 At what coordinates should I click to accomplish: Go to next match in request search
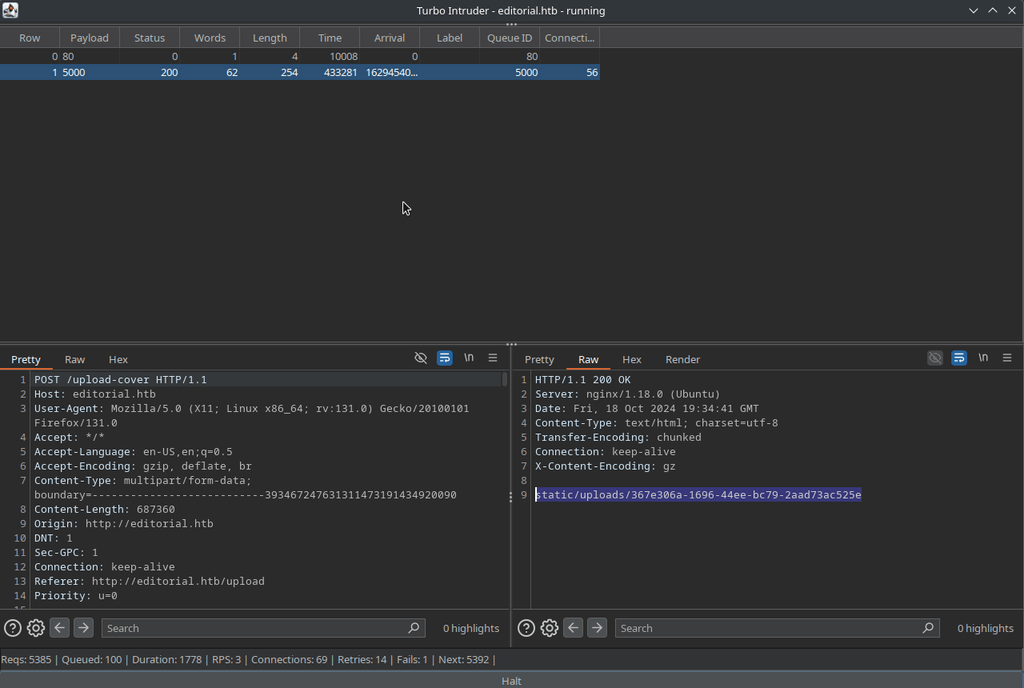84,628
